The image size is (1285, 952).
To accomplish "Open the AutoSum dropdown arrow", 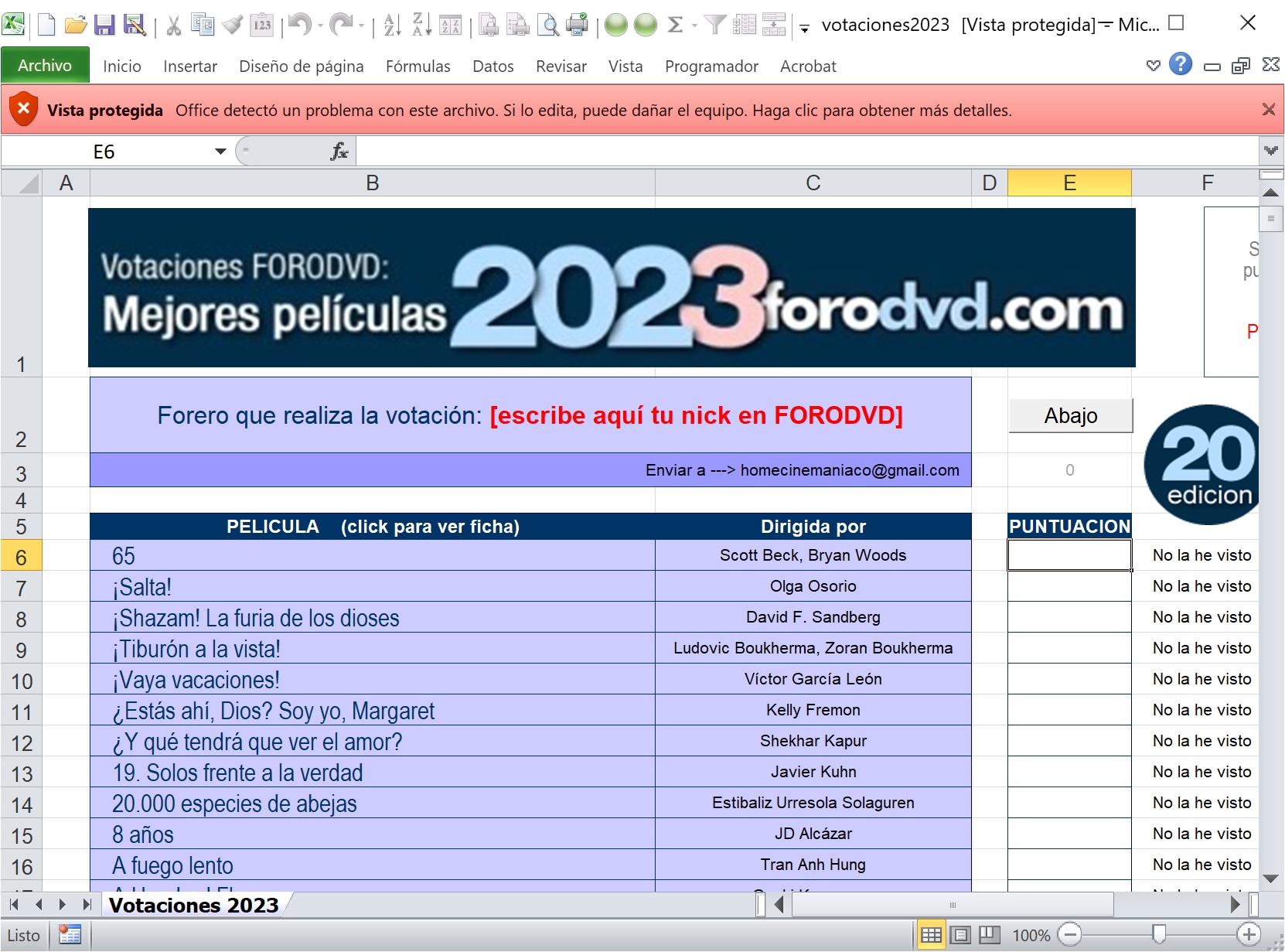I will click(694, 26).
